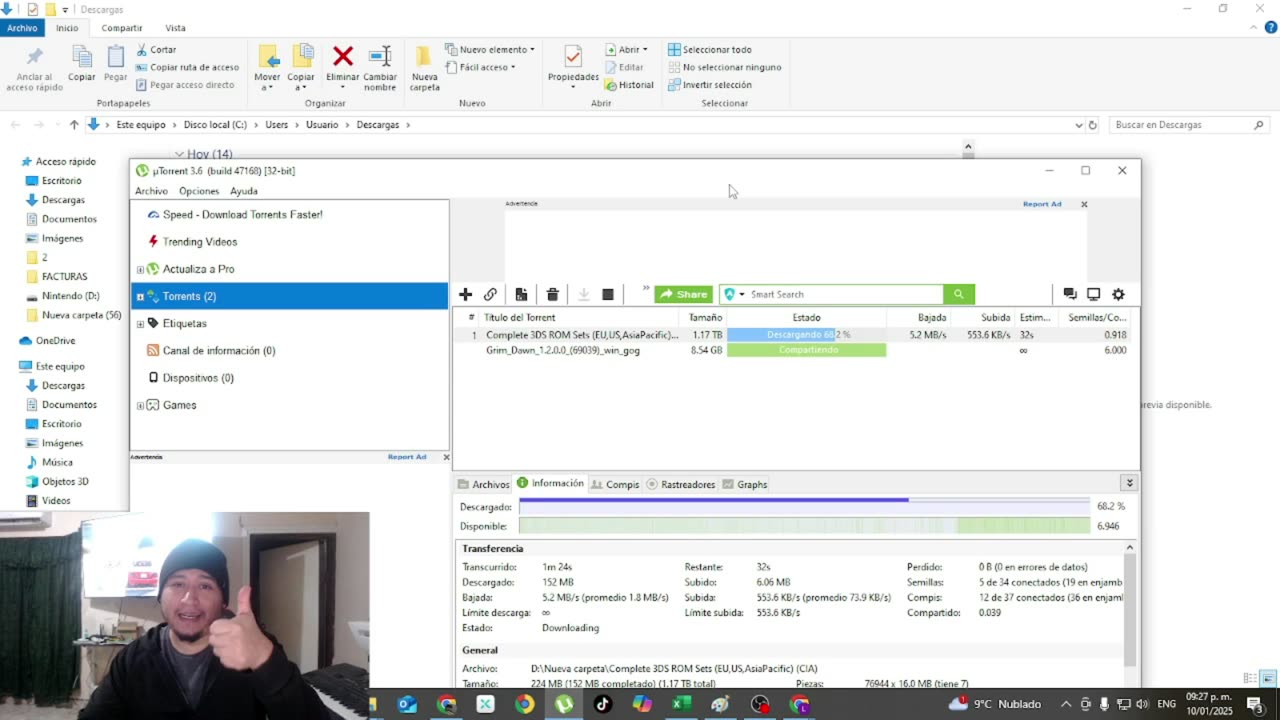The image size is (1280, 720).
Task: Remove selected torrent with trash icon
Action: point(552,294)
